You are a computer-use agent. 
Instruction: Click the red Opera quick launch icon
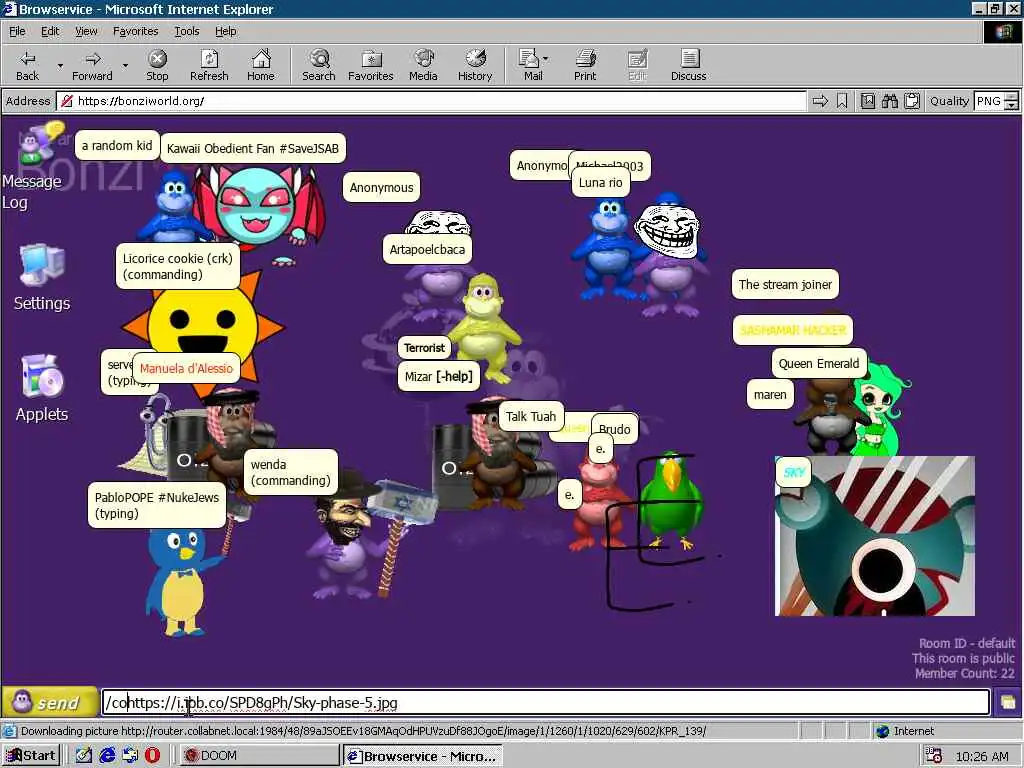152,756
